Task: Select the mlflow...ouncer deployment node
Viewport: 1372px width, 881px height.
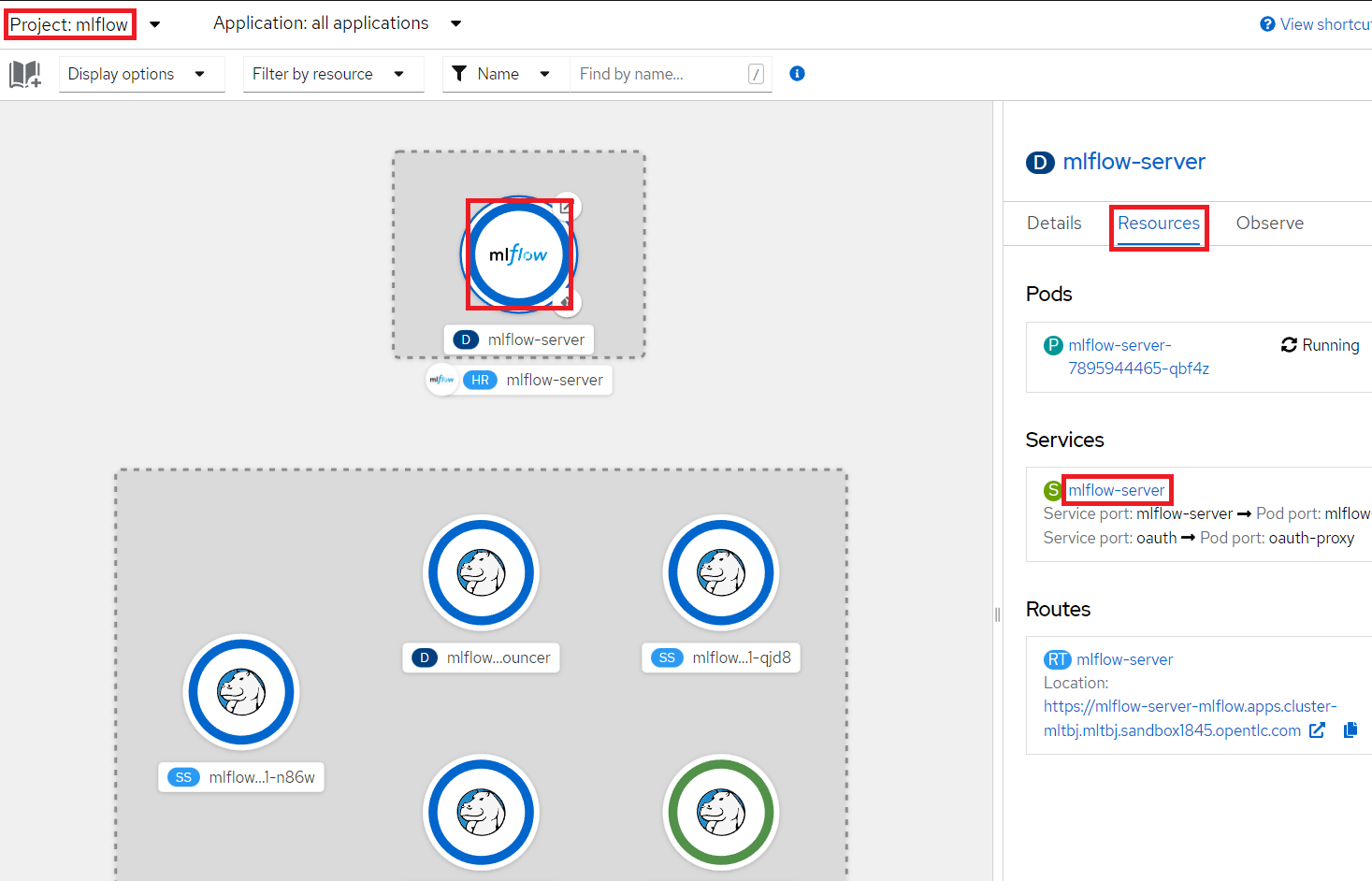Action: pos(482,572)
